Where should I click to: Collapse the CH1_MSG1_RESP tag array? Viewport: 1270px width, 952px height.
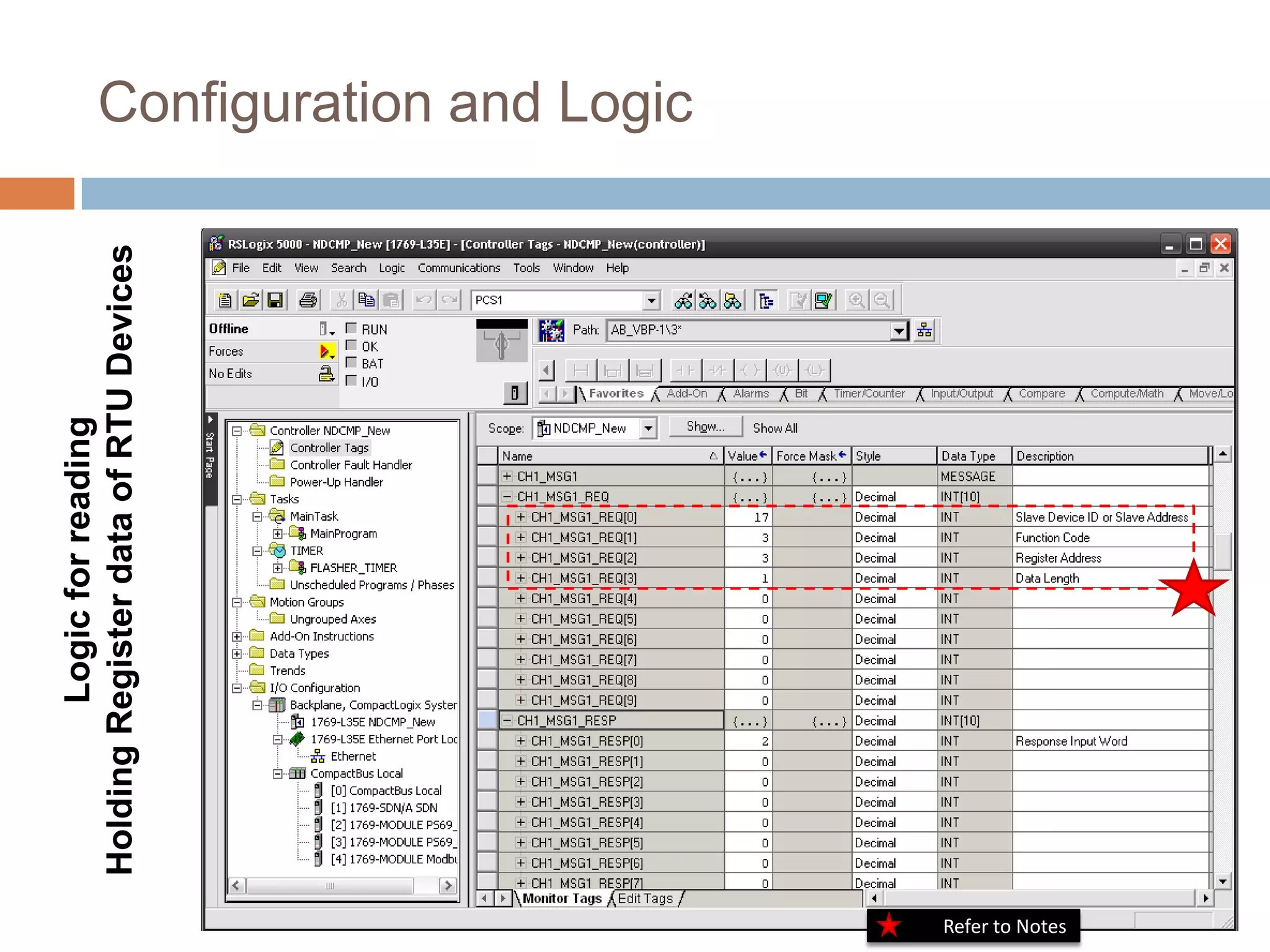pos(507,720)
